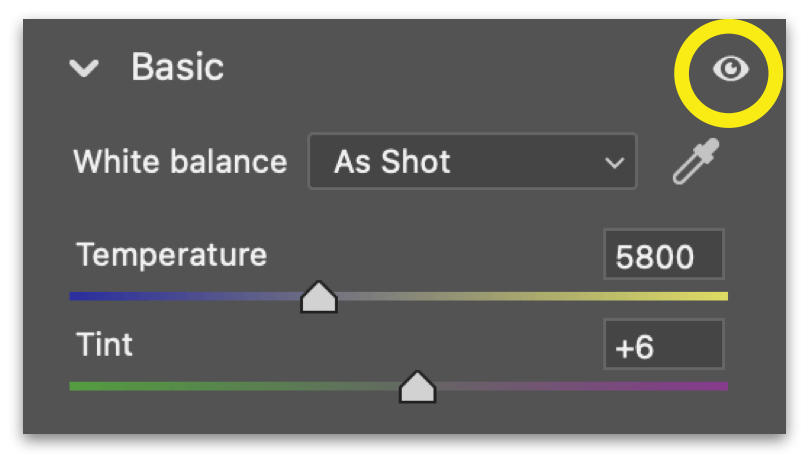This screenshot has height=466, width=812.
Task: Select the White Balance eyedropper tool
Action: [695, 162]
